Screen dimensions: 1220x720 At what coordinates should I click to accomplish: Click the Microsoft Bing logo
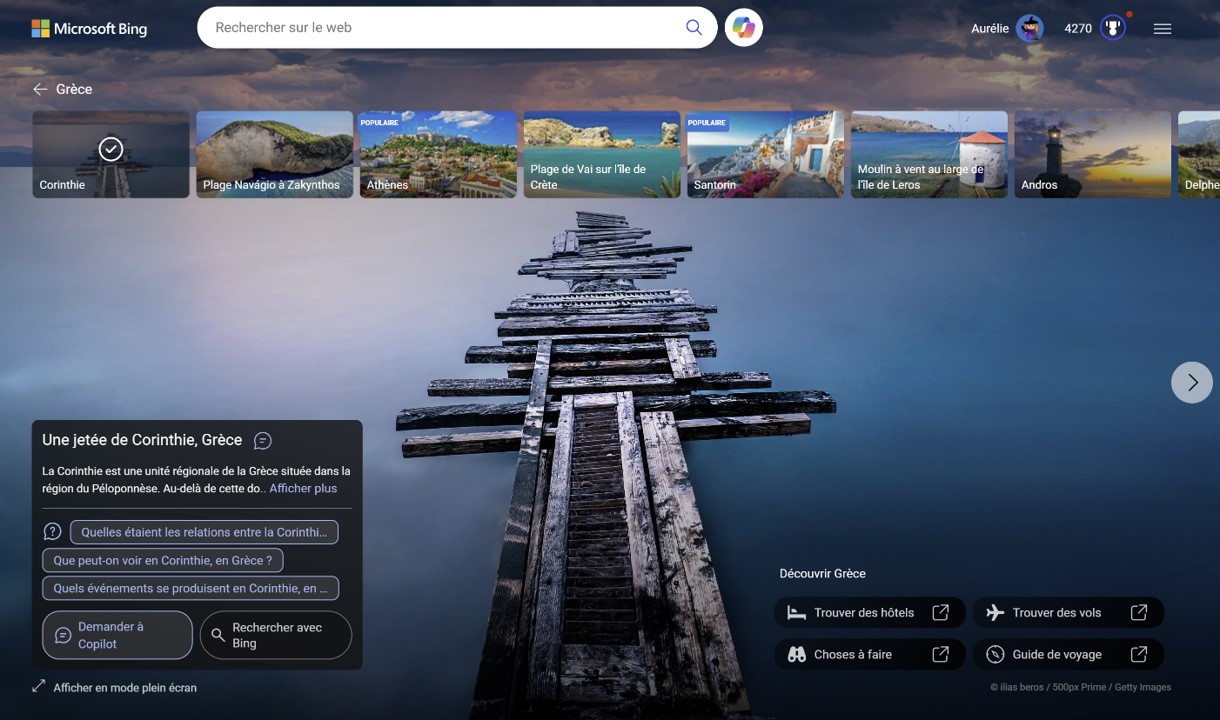[x=89, y=28]
